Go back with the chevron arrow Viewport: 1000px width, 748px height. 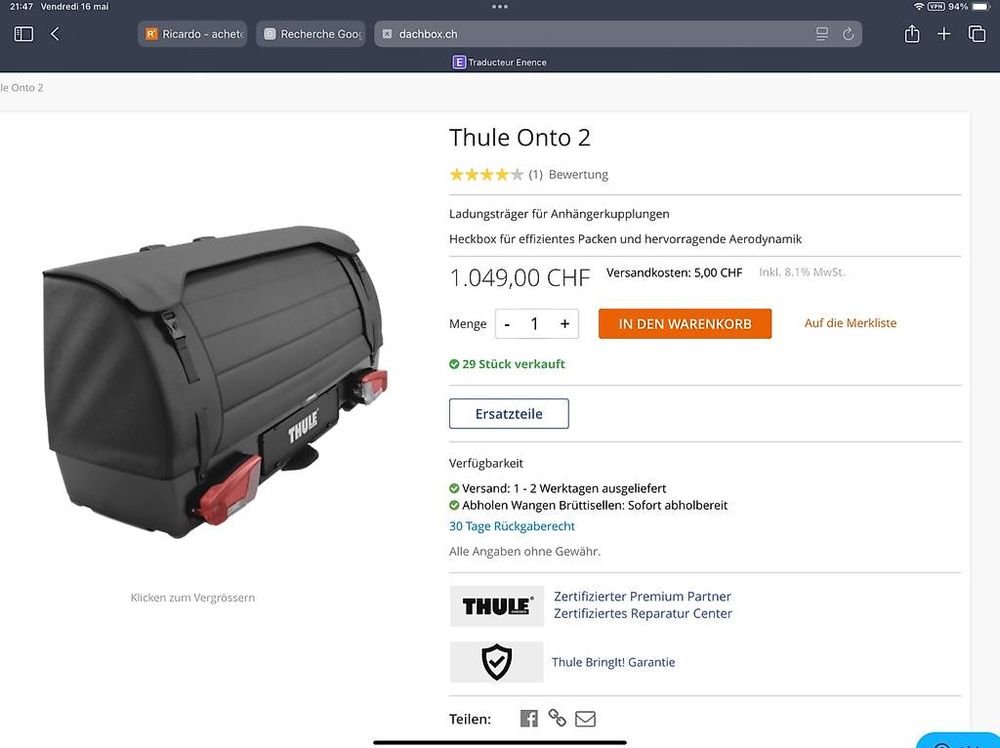(x=55, y=34)
